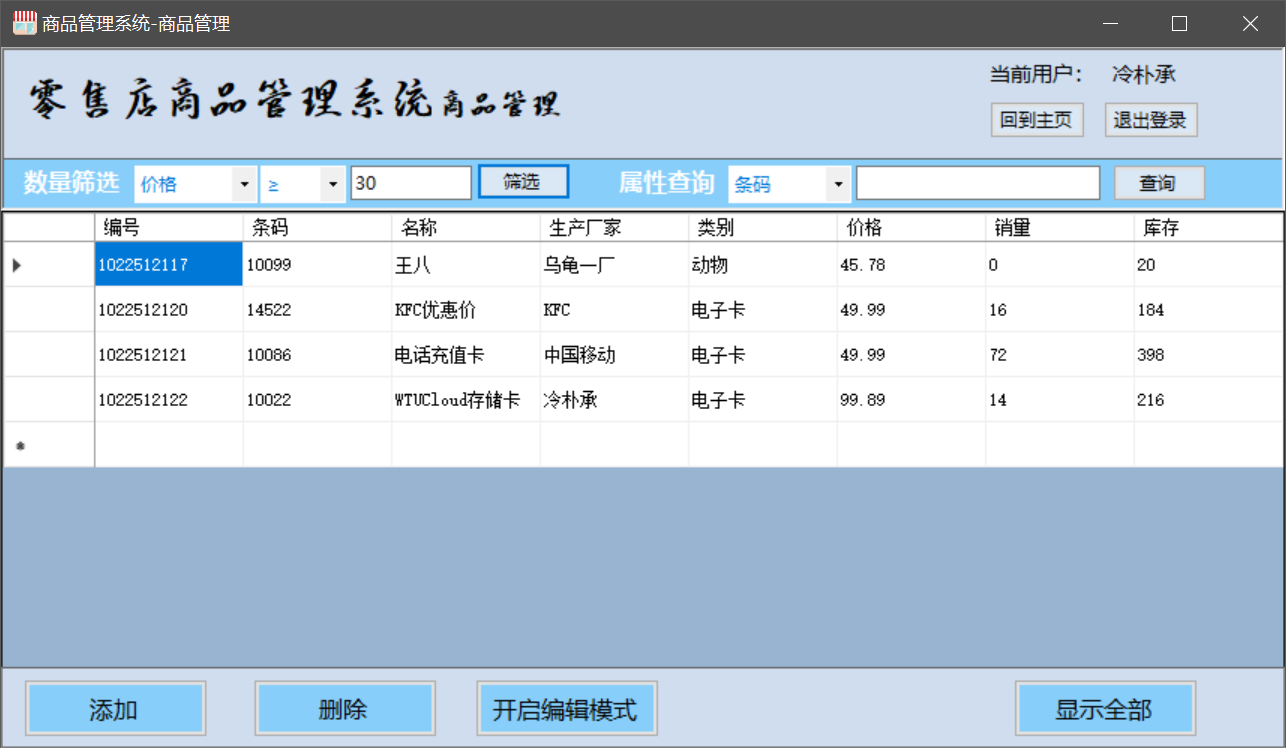The height and width of the screenshot is (748, 1286).
Task: Maximize the 商品管理 window
Action: point(1180,23)
